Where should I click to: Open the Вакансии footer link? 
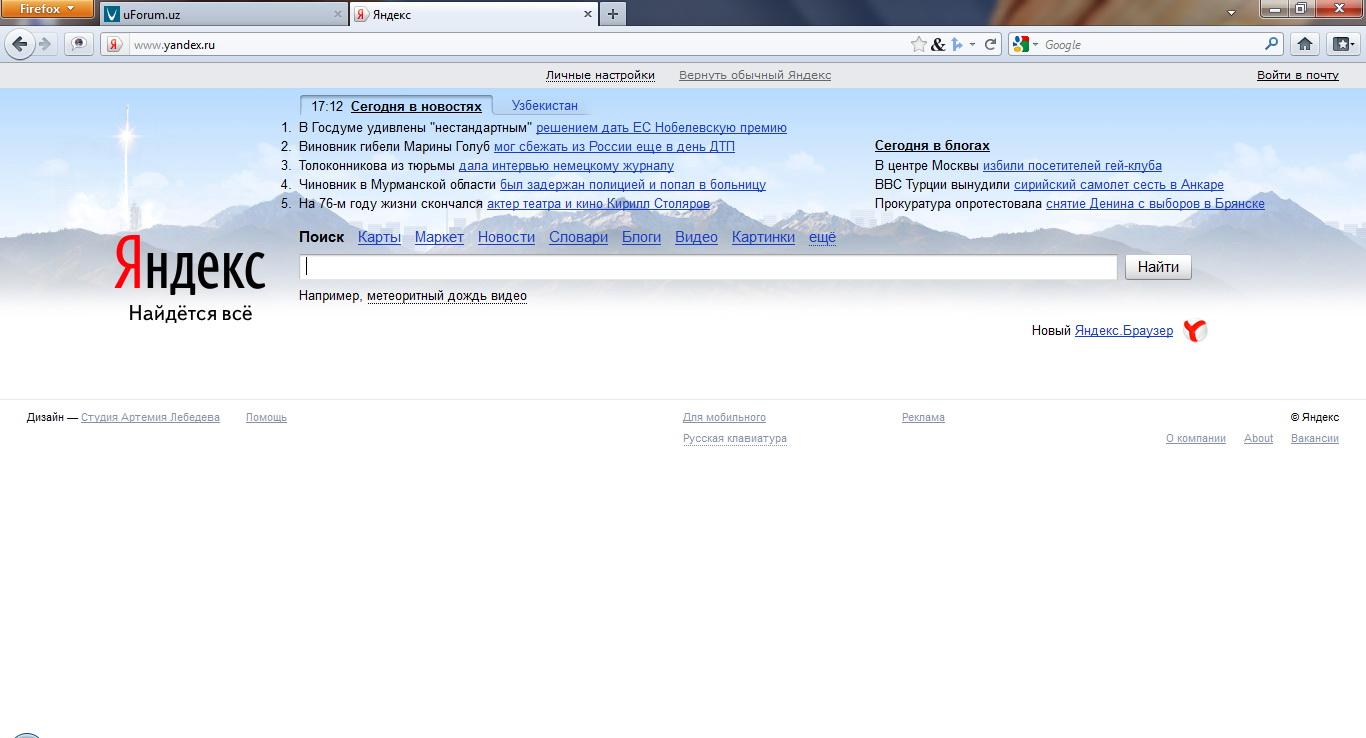(1315, 439)
